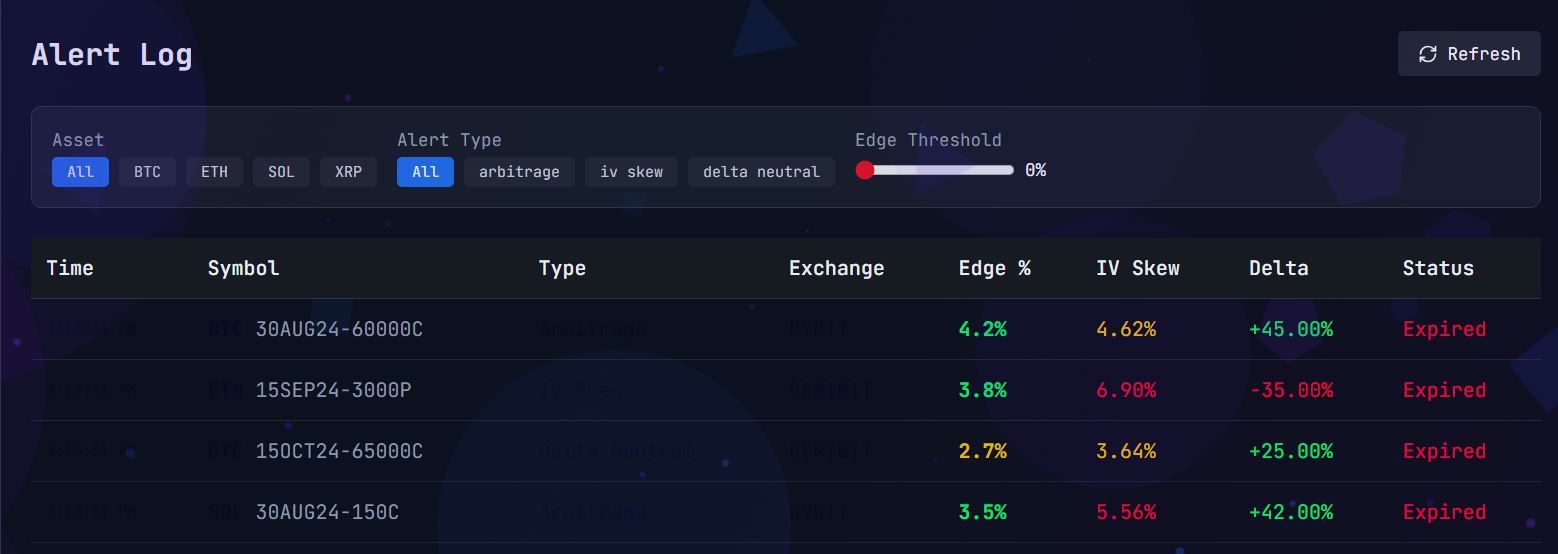
Task: Click the +25.00% delta value
Action: 1291,451
